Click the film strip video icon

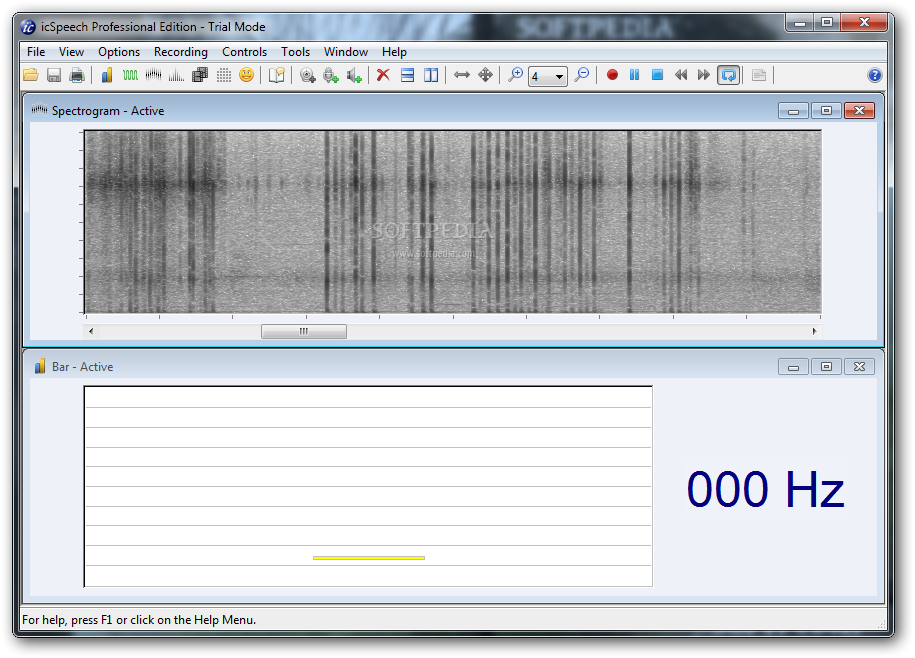click(x=200, y=75)
